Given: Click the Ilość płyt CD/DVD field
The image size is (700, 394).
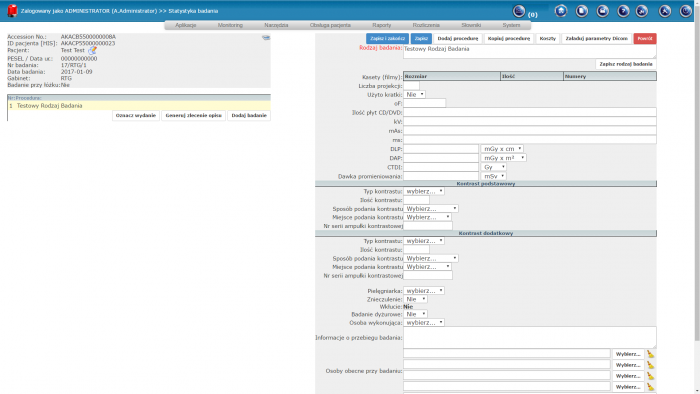Looking at the screenshot, I should click(529, 112).
